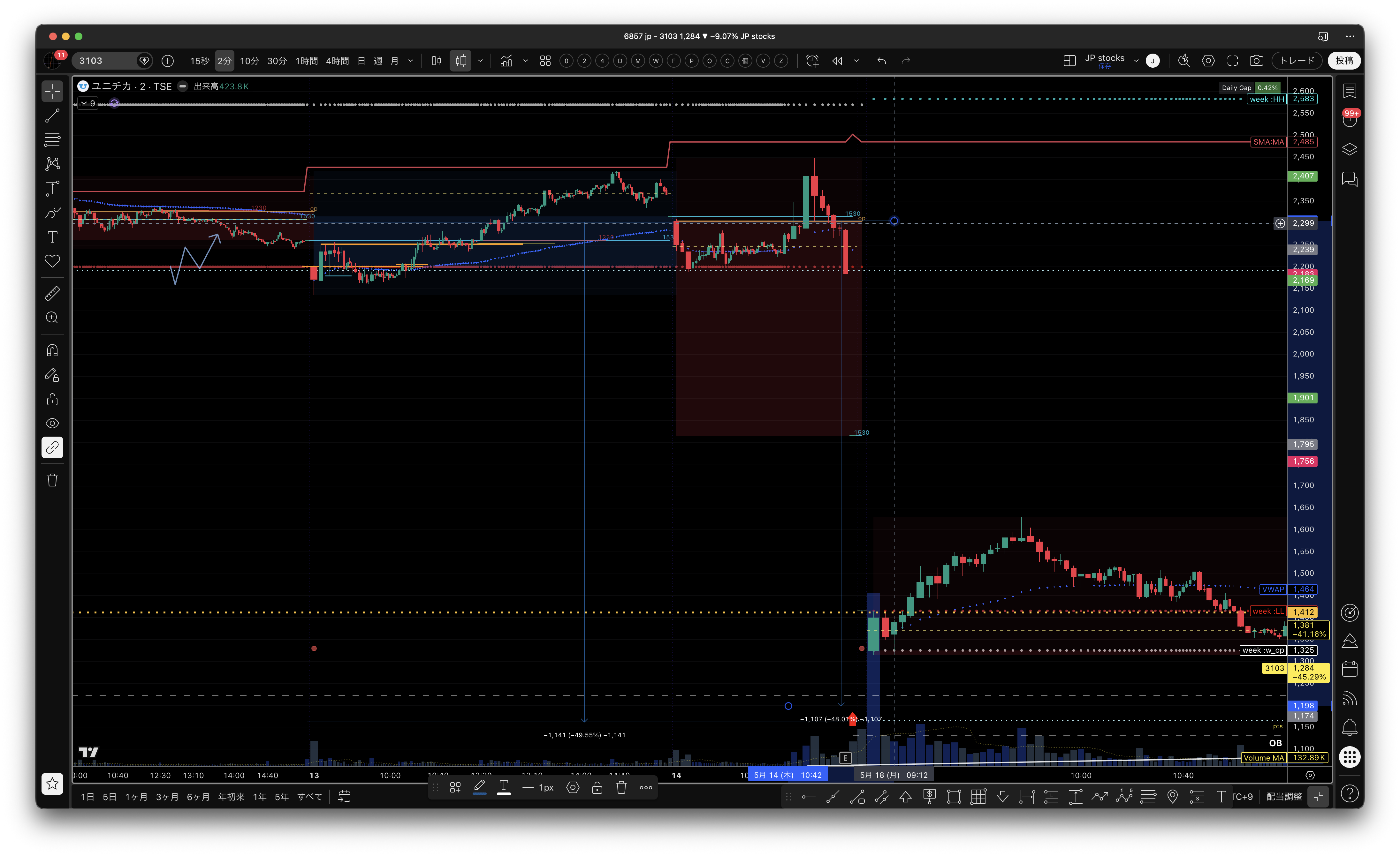The width and height of the screenshot is (1400, 856).
Task: Select the 30分 interval
Action: point(277,61)
